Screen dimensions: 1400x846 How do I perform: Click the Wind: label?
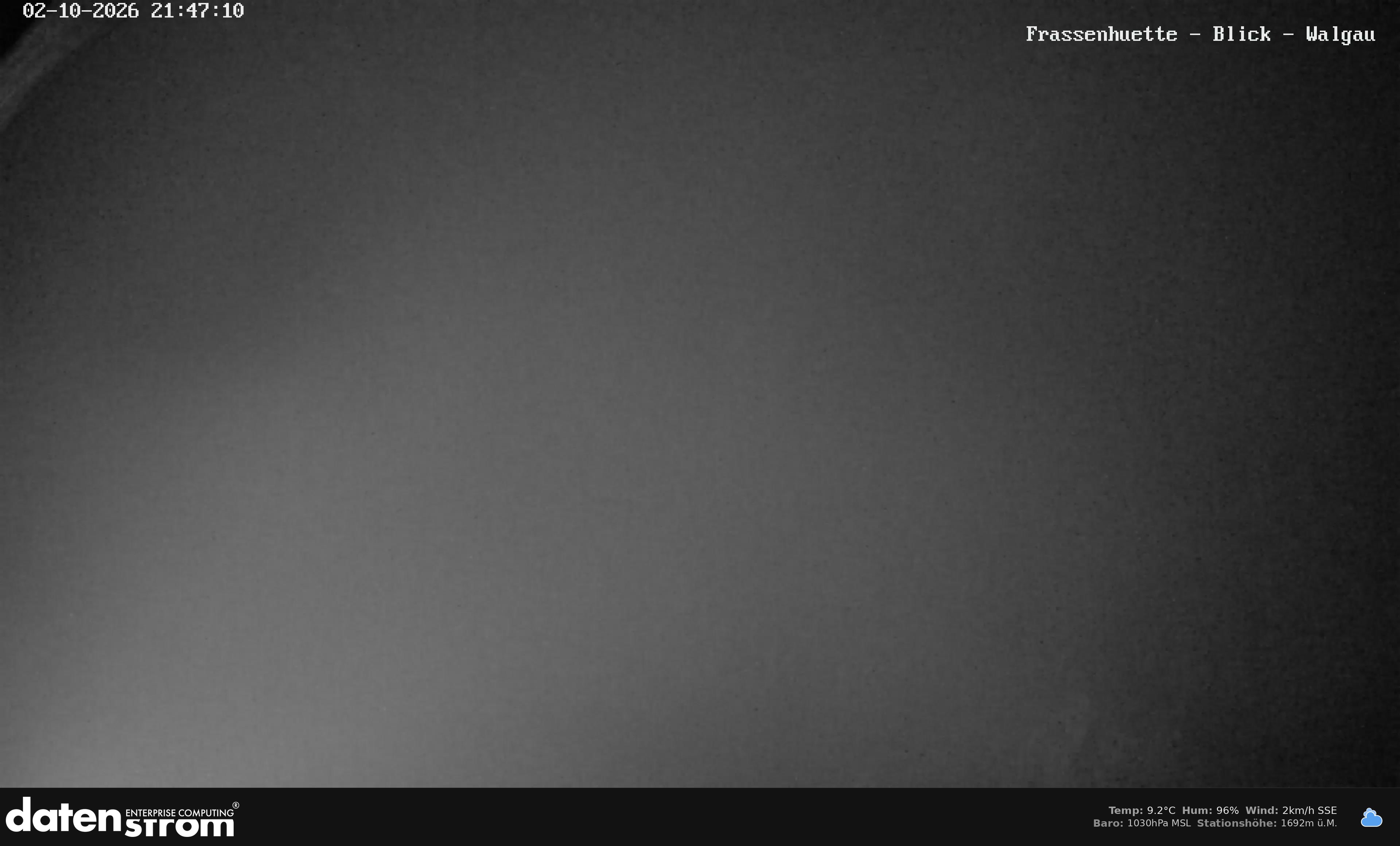tap(1261, 810)
